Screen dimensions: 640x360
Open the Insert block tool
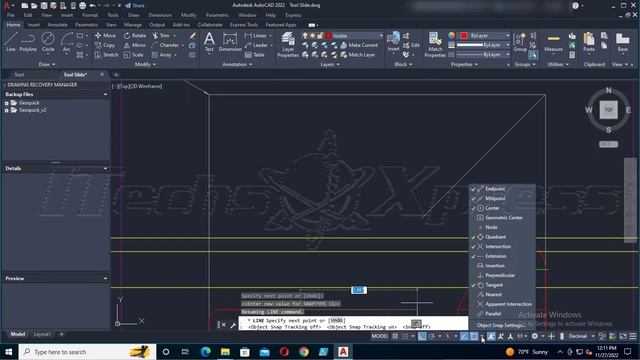[393, 42]
